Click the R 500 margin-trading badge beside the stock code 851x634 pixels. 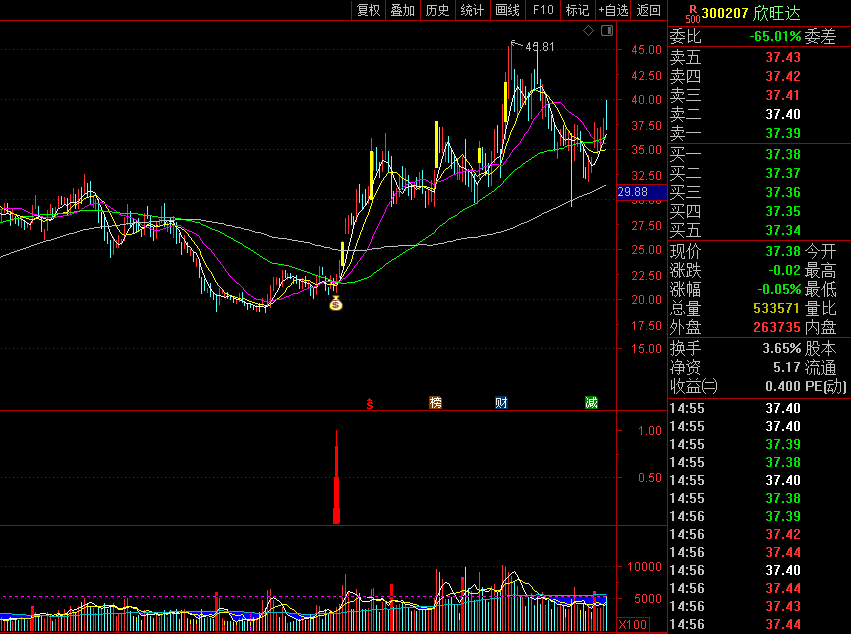[693, 14]
